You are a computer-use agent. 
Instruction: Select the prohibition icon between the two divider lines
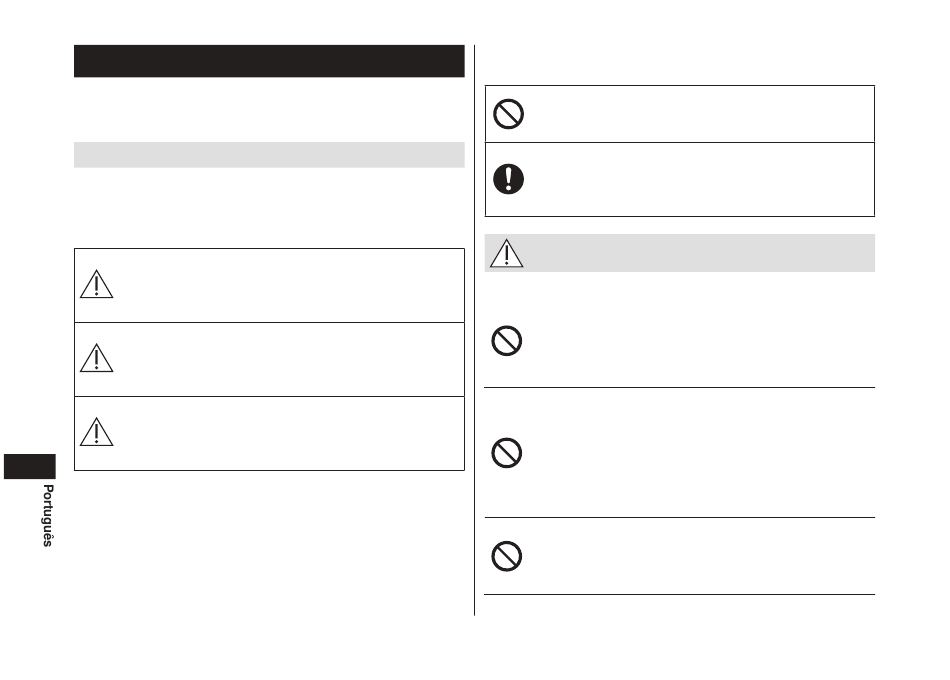coord(507,453)
